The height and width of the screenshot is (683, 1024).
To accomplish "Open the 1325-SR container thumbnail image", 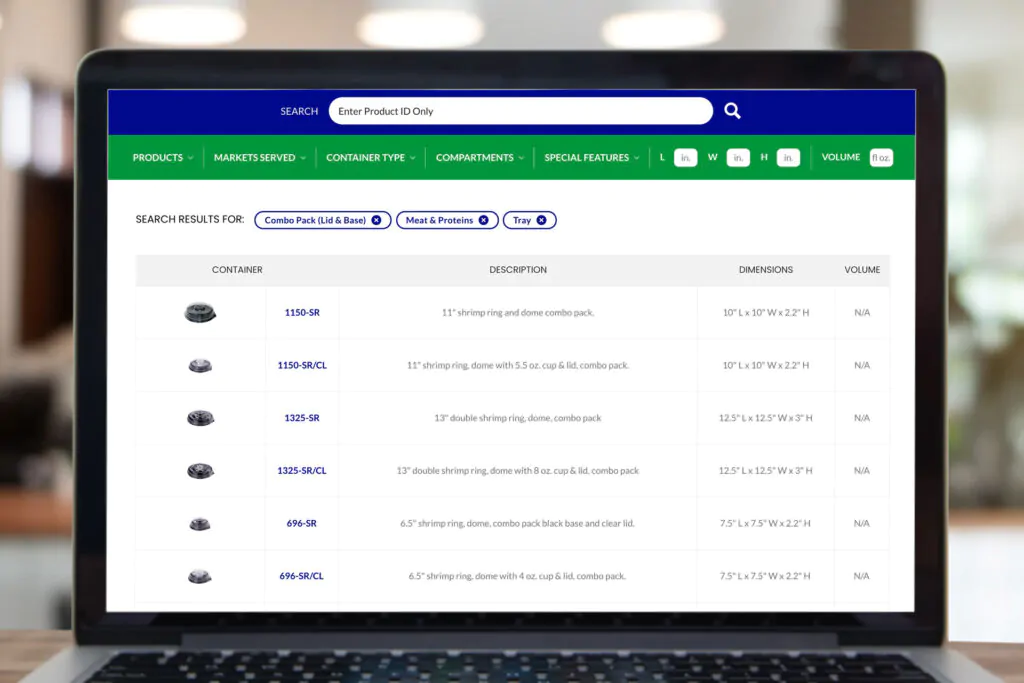I will coord(200,418).
